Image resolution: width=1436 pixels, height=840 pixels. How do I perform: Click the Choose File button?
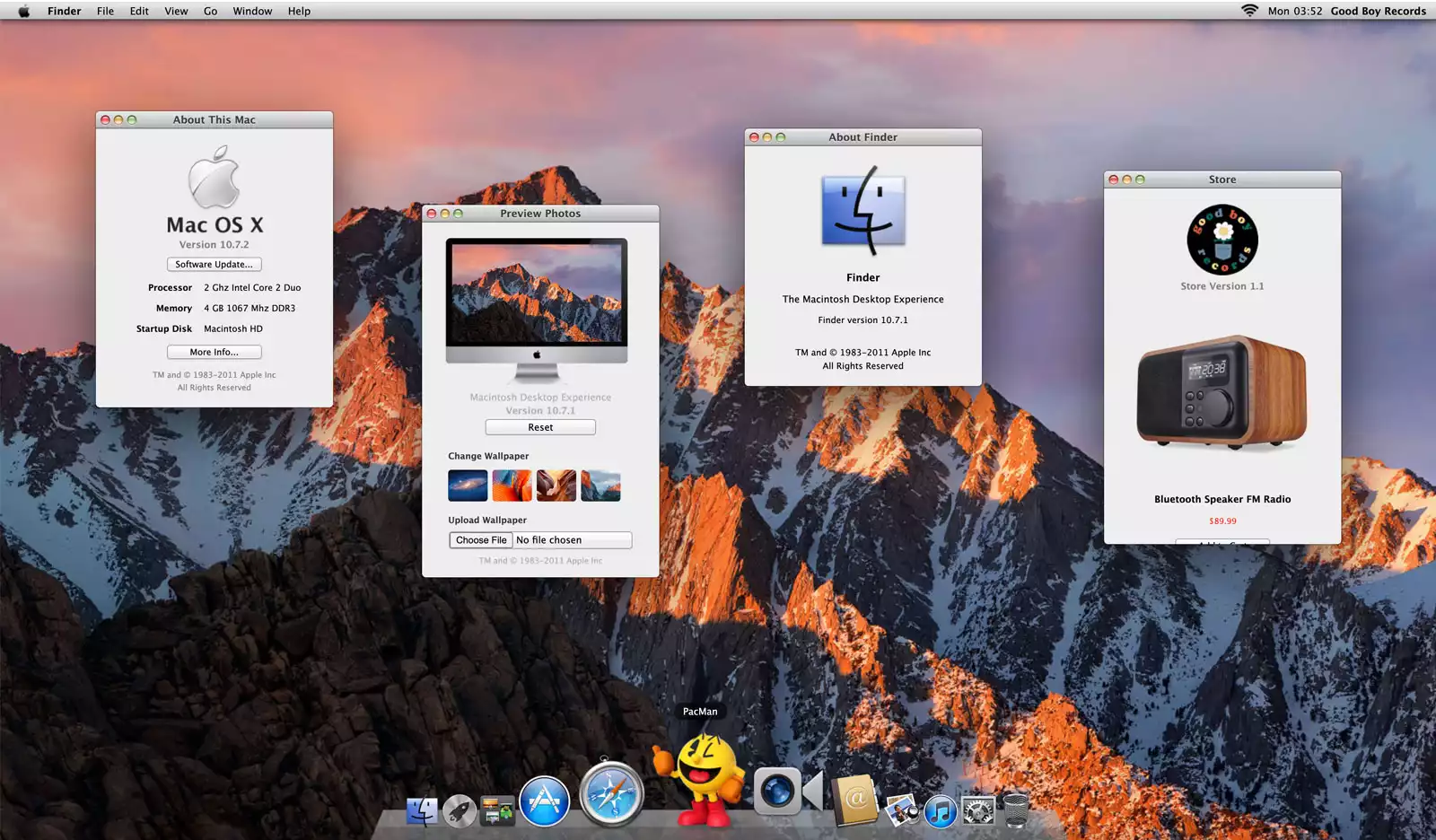[x=481, y=540]
